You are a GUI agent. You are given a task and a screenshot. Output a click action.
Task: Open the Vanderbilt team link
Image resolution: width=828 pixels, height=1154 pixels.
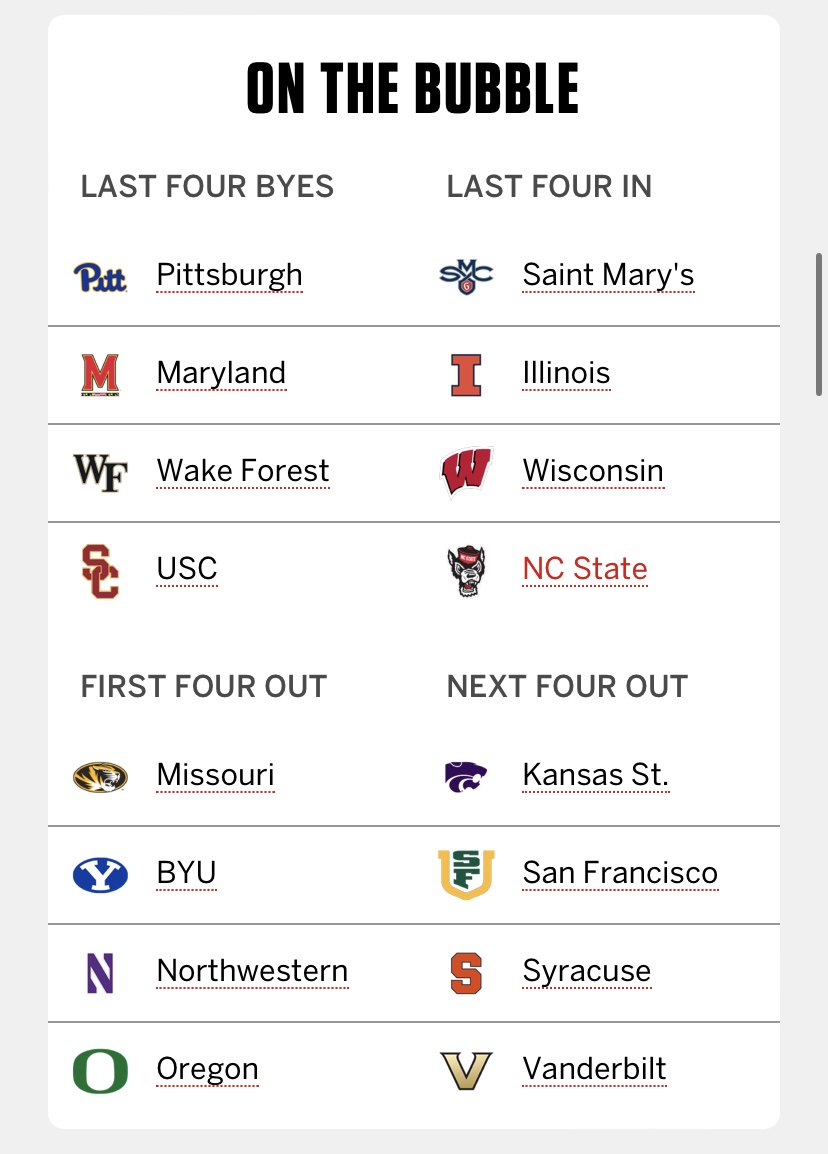pyautogui.click(x=594, y=1069)
